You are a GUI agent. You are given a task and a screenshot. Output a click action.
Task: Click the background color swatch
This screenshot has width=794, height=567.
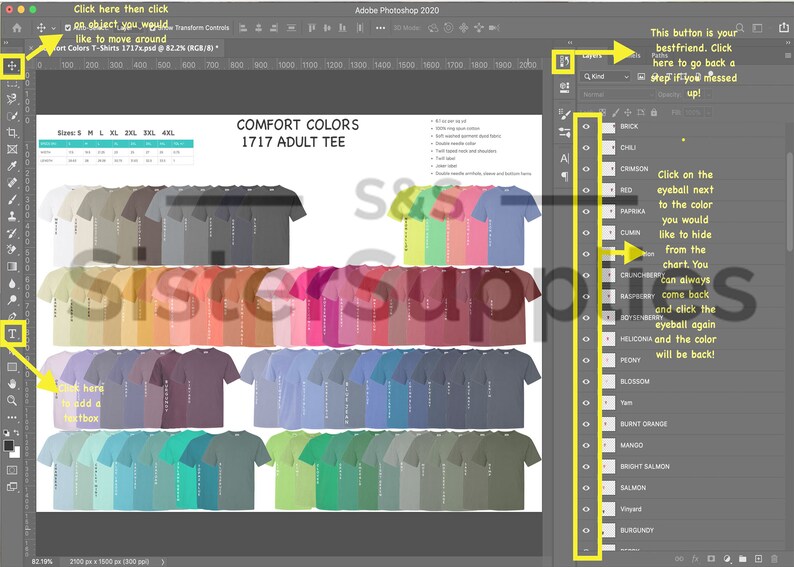pos(17,453)
